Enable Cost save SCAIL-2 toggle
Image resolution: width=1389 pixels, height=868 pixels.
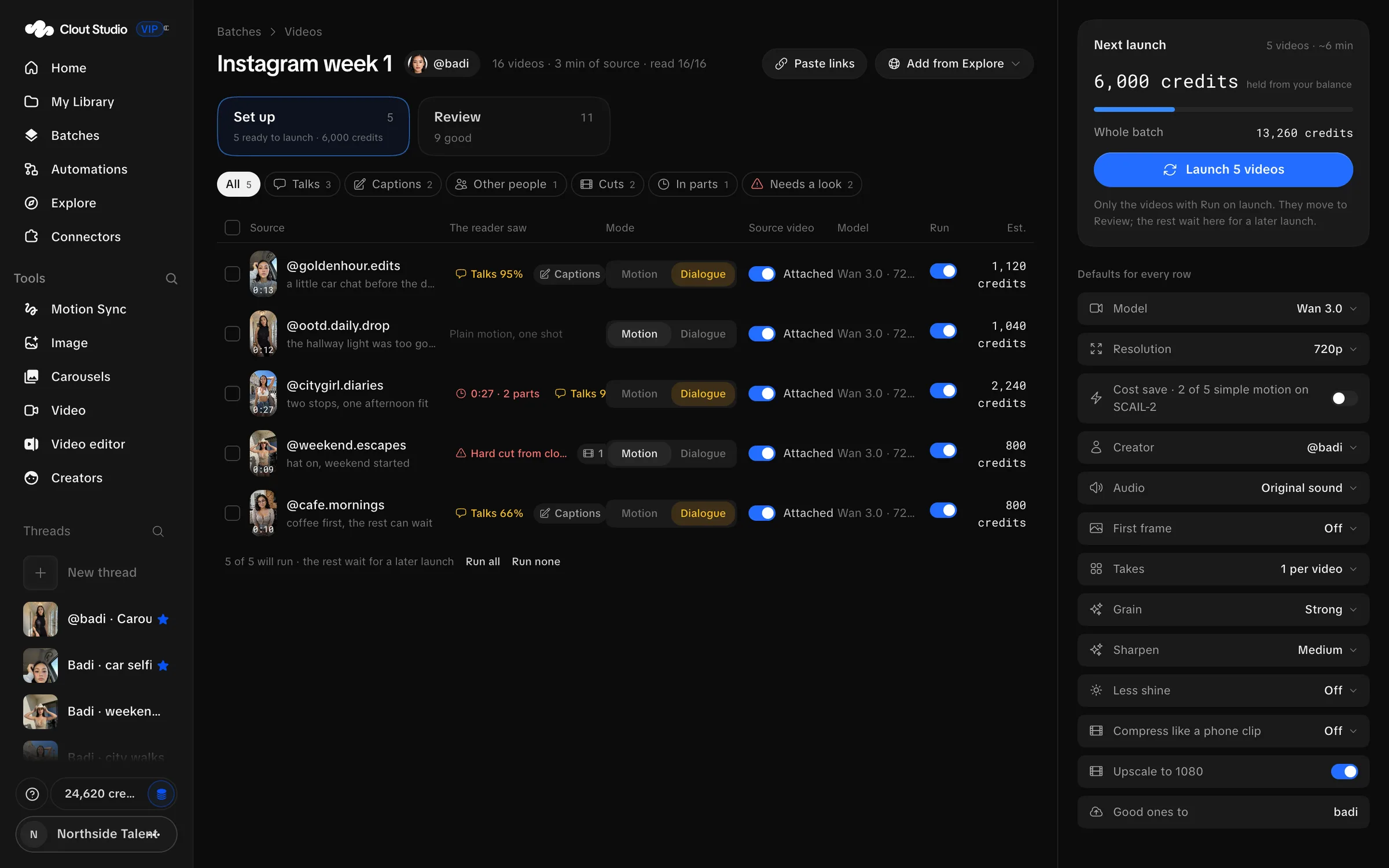point(1344,398)
